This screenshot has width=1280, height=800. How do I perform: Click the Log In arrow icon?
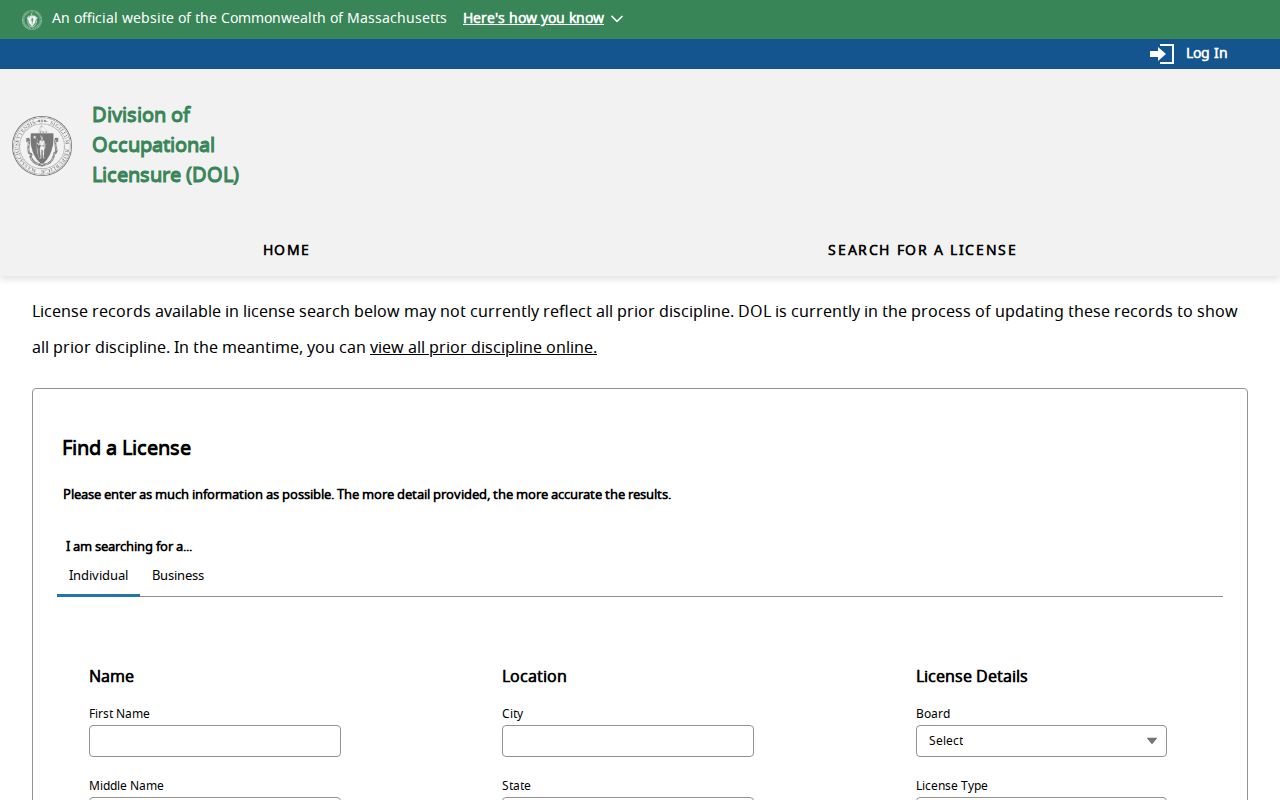[x=1161, y=54]
